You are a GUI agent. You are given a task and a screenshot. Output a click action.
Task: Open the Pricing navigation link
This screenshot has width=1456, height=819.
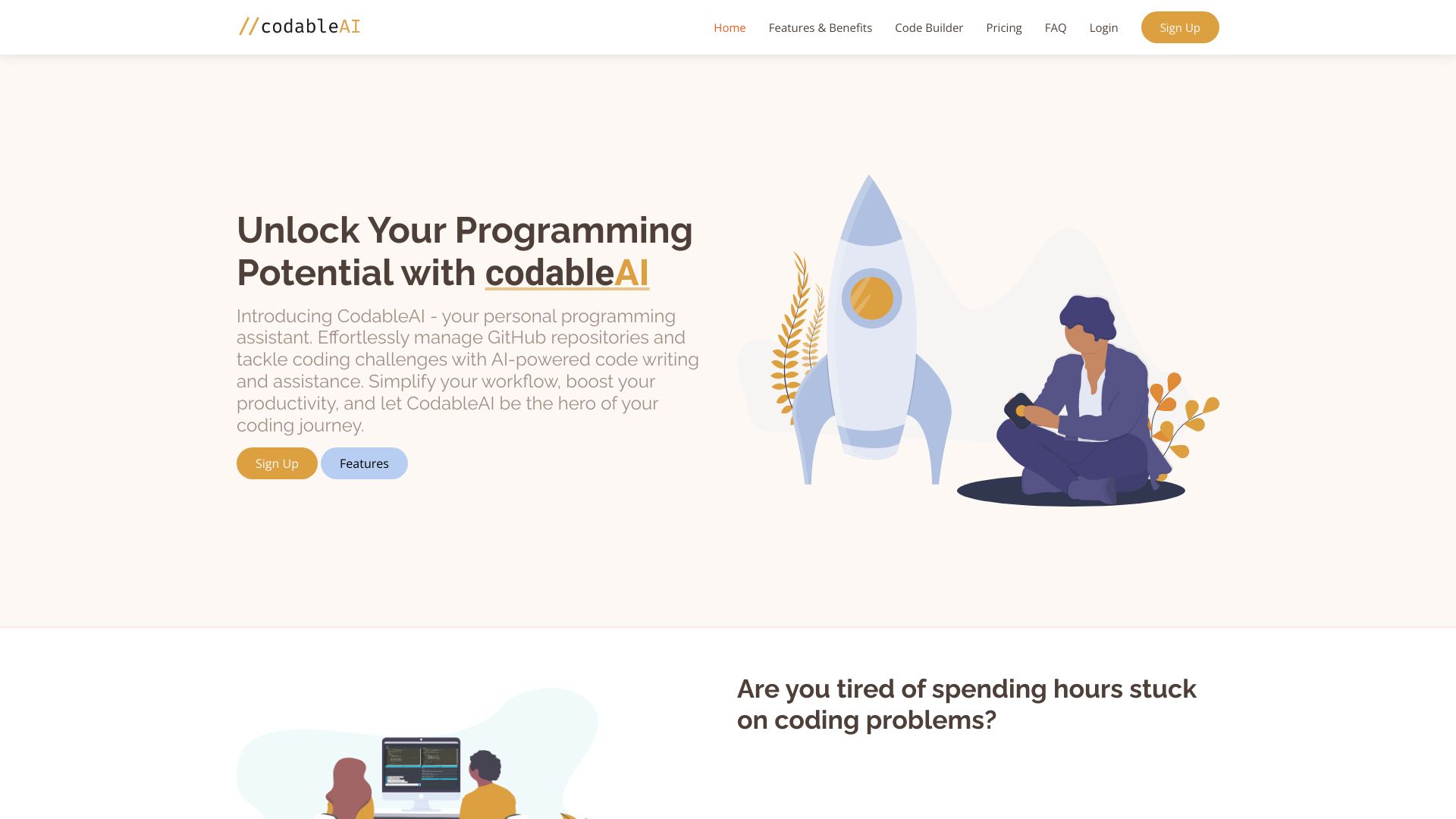click(x=1004, y=27)
